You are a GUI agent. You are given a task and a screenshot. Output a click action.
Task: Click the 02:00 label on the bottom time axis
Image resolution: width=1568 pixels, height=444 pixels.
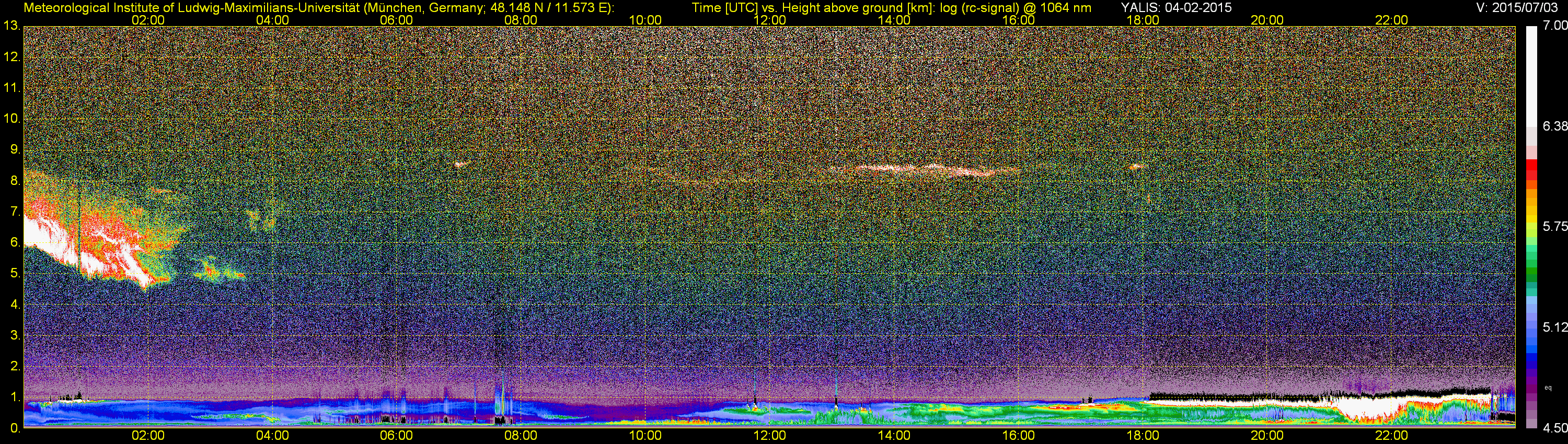pos(148,436)
